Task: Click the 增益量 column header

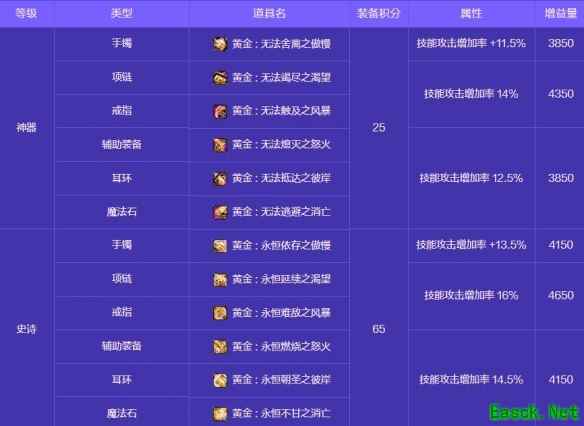Action: (560, 13)
